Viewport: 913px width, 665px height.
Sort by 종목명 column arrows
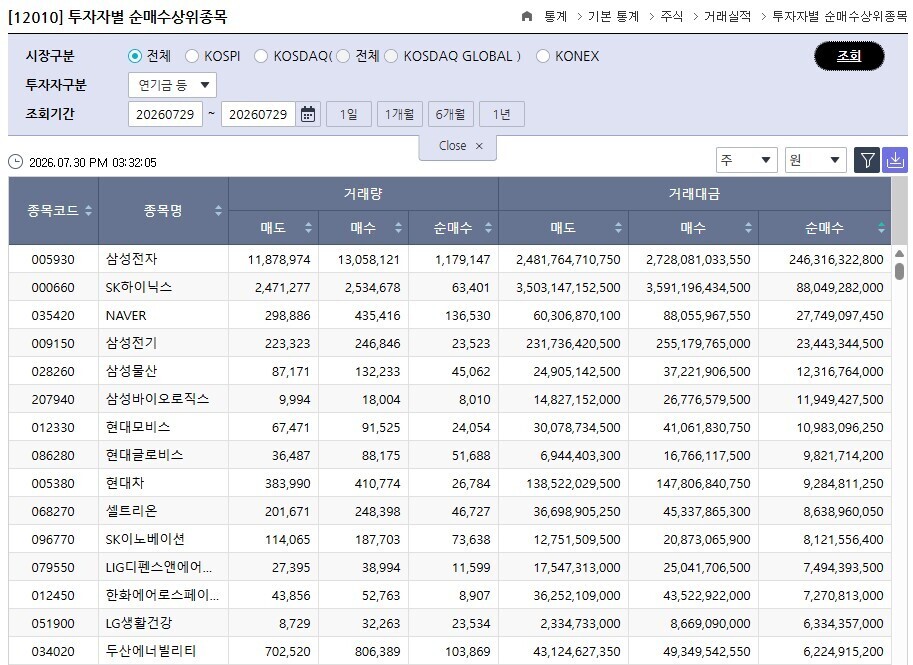click(x=218, y=211)
